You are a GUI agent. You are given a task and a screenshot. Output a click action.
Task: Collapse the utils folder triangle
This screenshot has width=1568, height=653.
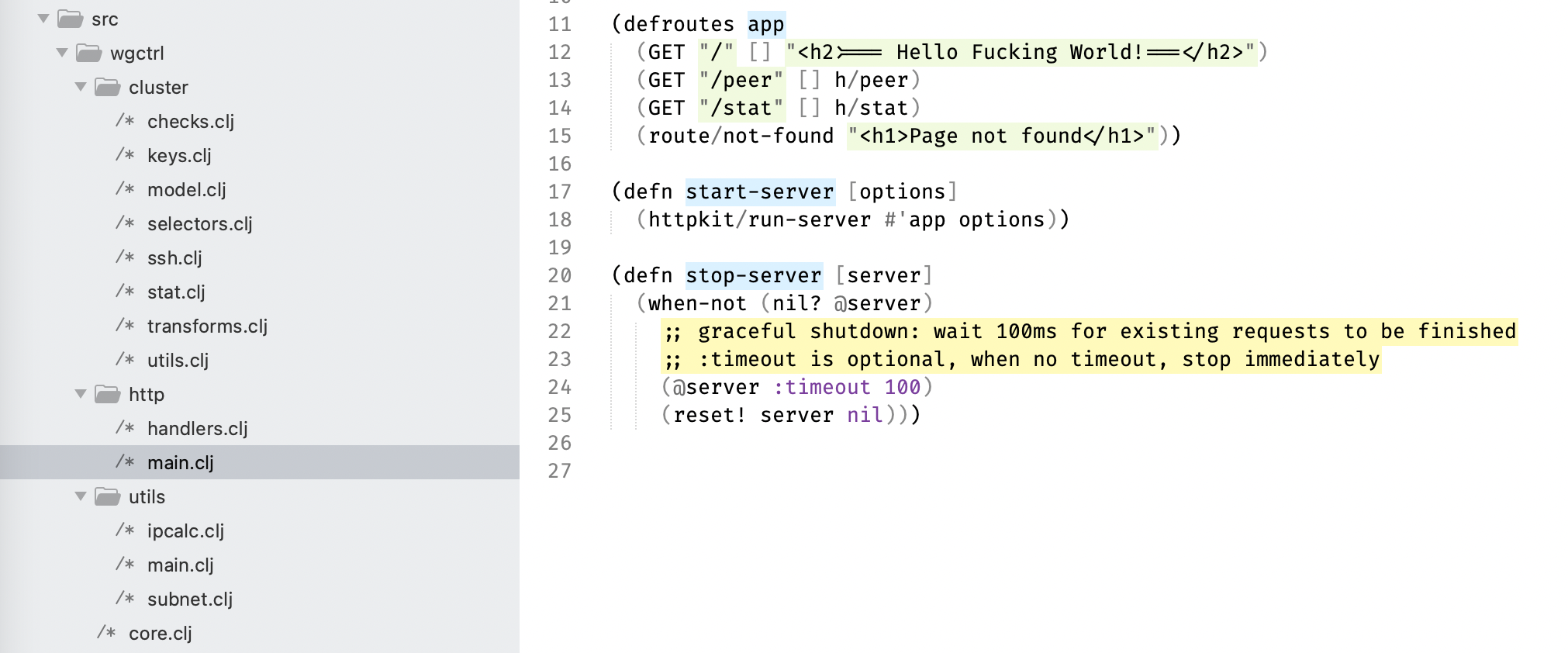(81, 496)
